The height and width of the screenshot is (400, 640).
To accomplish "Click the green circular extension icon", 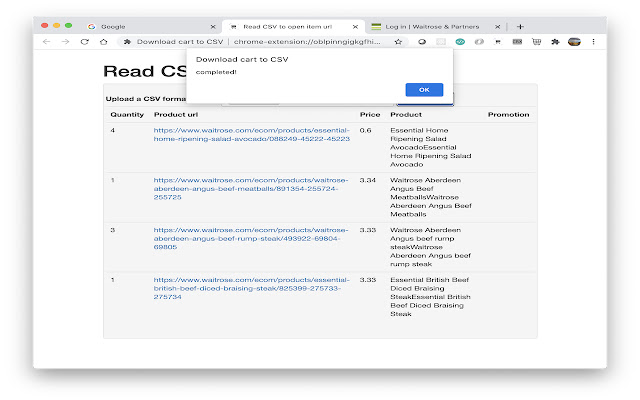I will [460, 42].
